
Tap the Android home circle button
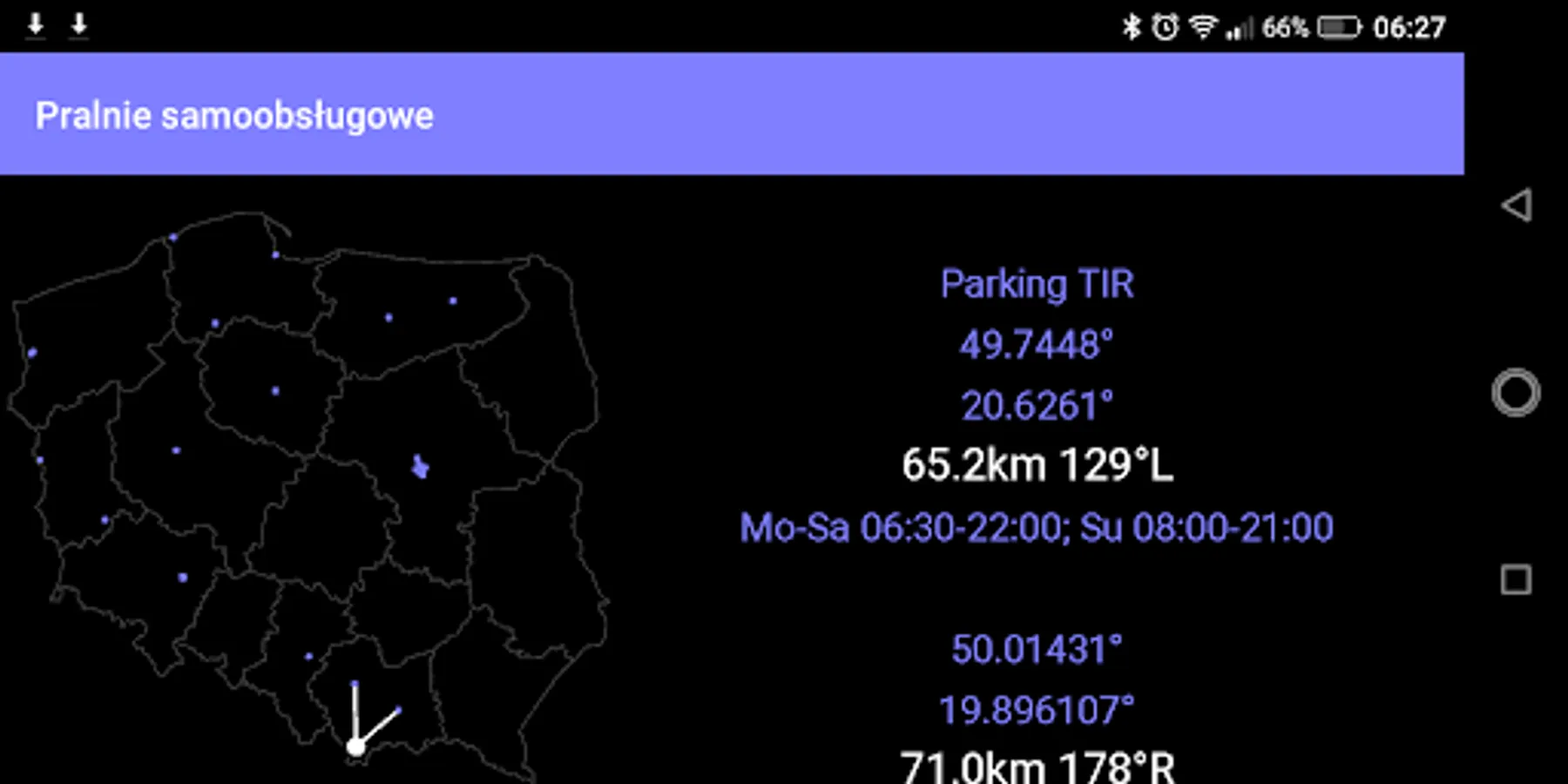[1516, 393]
